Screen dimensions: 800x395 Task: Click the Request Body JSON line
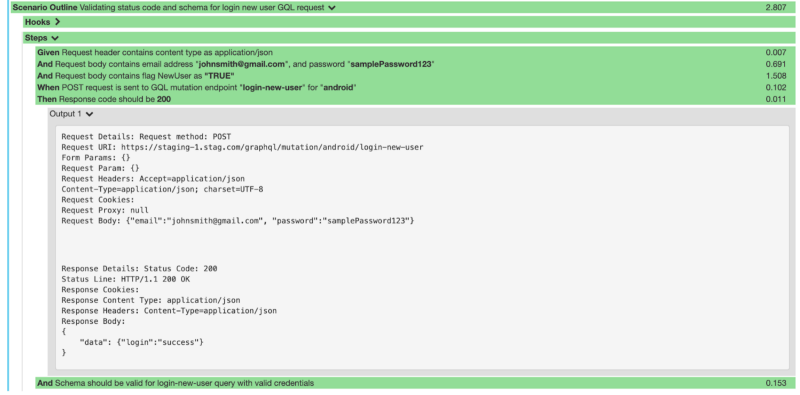pyautogui.click(x=238, y=220)
